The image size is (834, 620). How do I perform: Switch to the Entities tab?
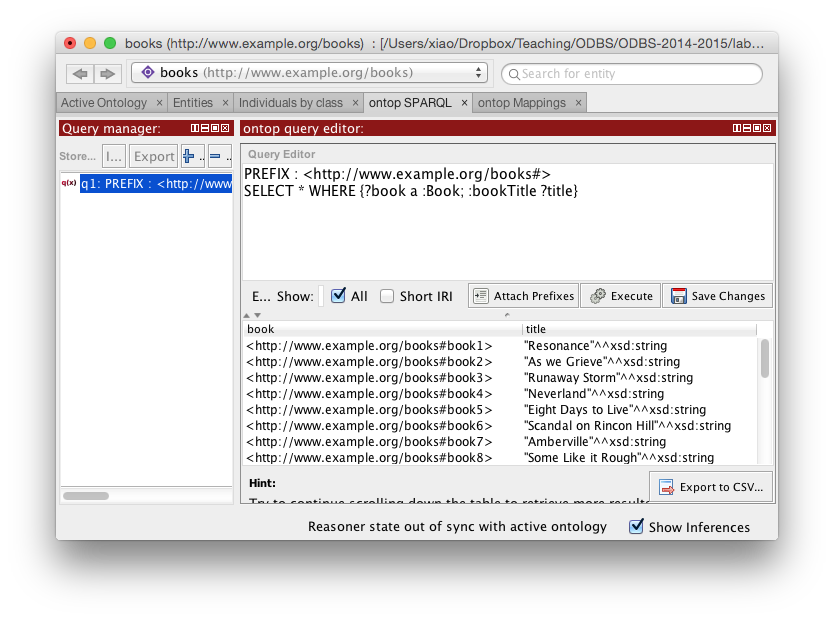pos(193,103)
